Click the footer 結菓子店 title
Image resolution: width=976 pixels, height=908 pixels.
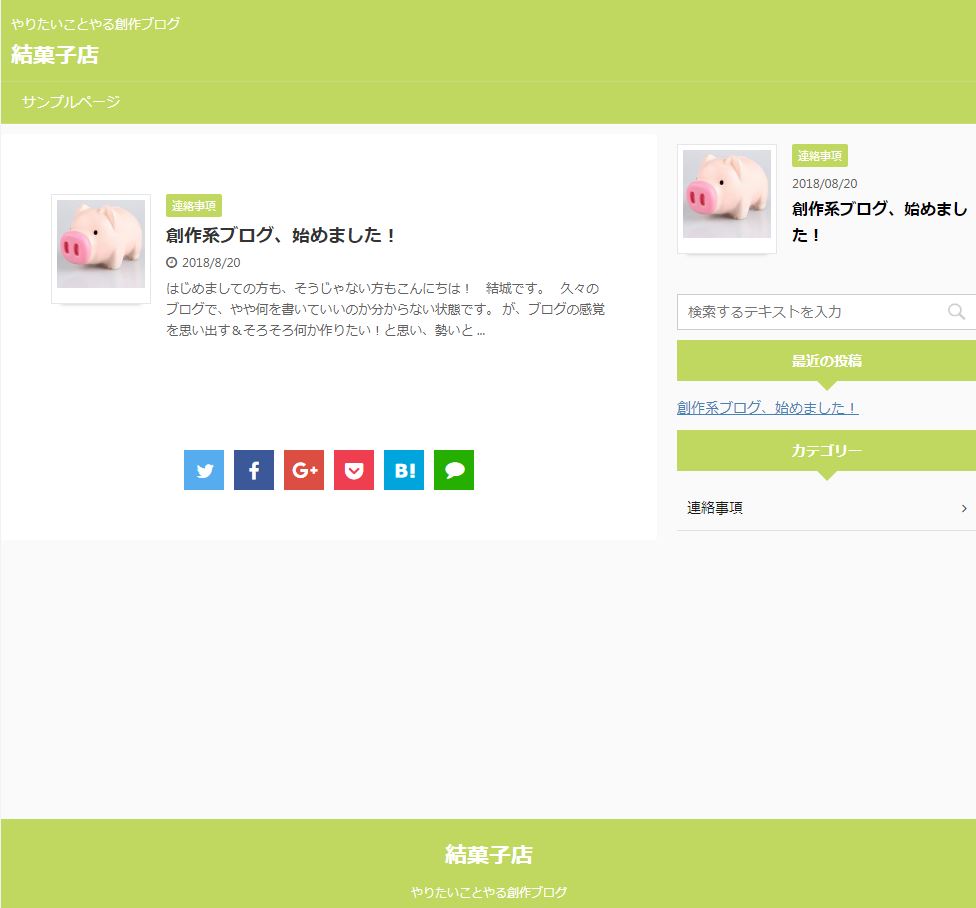coord(488,855)
